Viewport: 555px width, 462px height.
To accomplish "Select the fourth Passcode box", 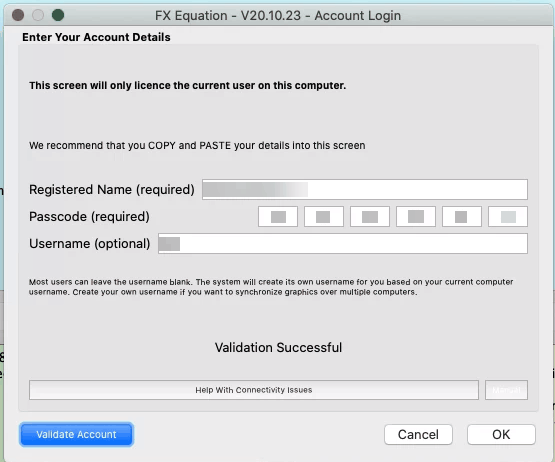I will point(416,217).
